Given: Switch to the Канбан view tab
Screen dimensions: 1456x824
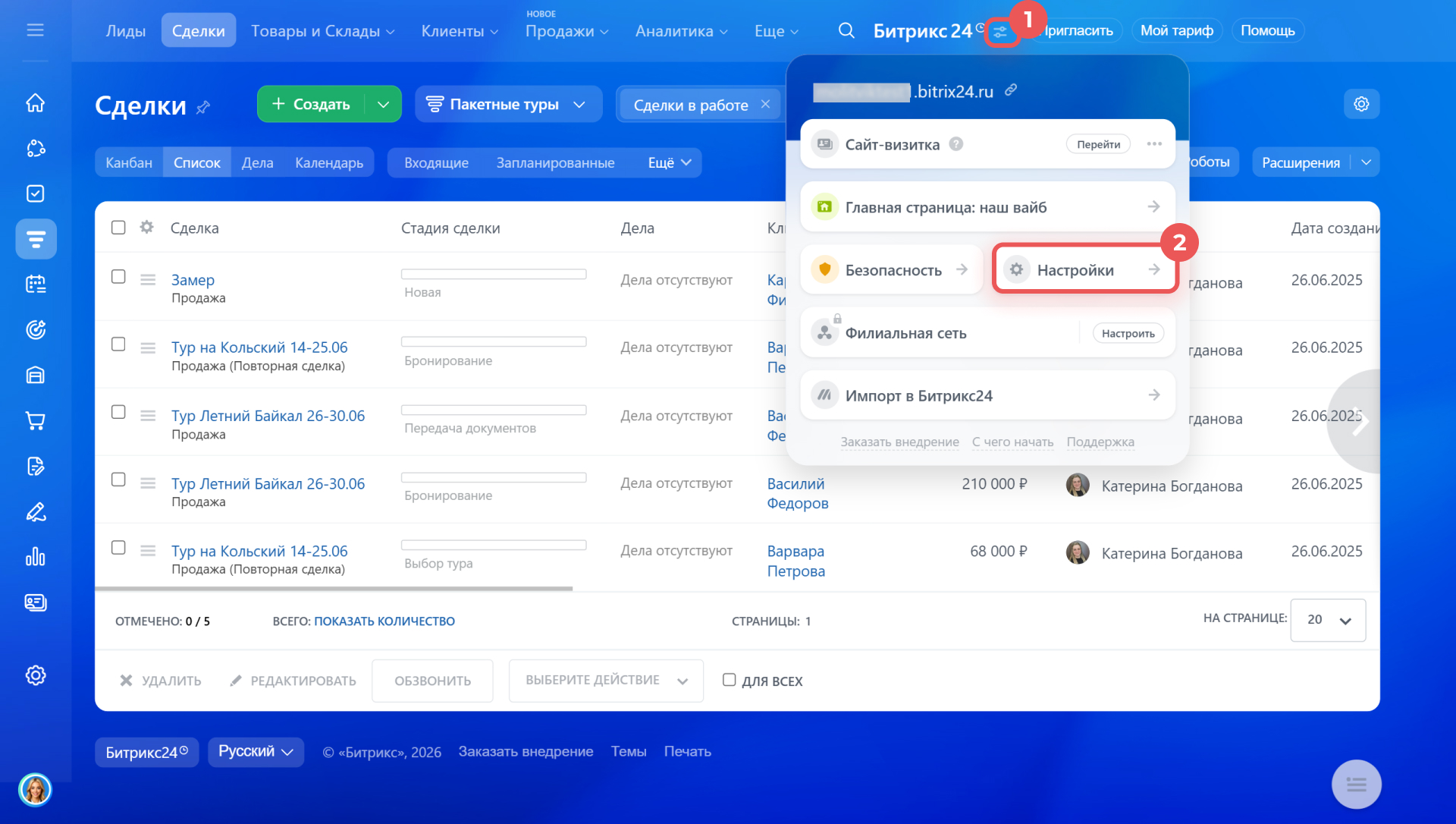Looking at the screenshot, I should (129, 162).
